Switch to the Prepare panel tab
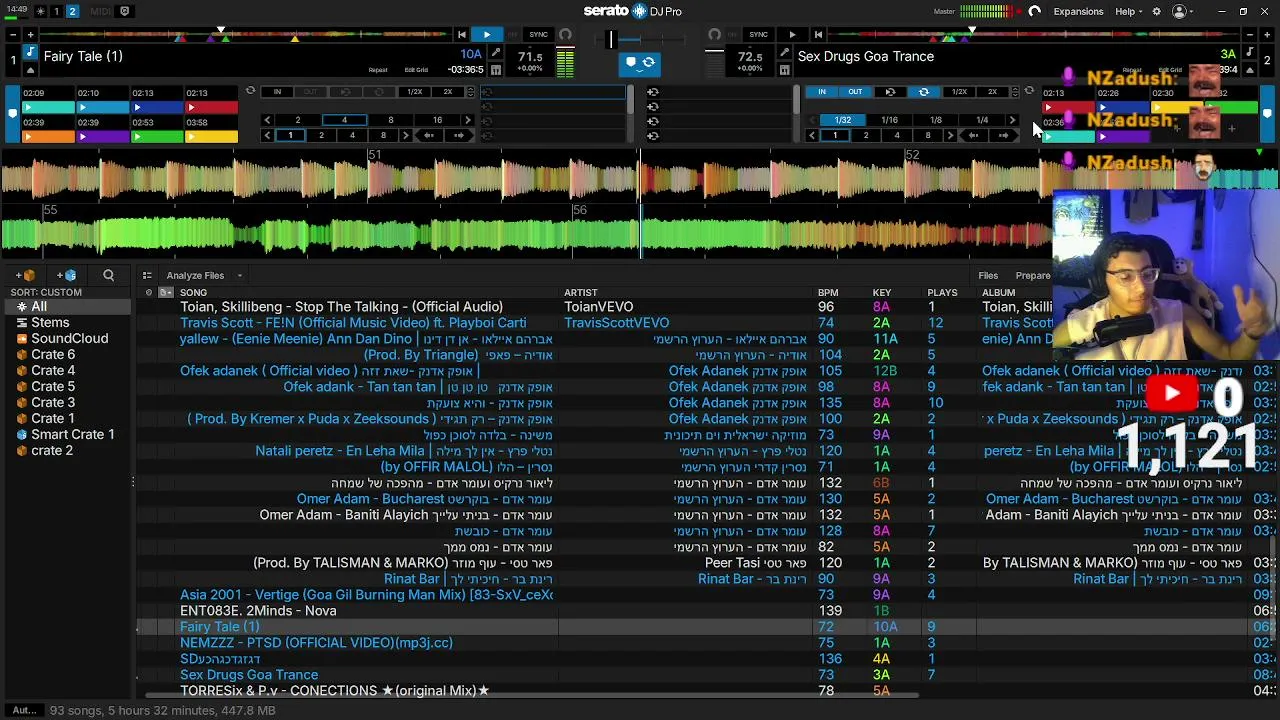Screen dimensions: 1280x720 tap(1033, 275)
